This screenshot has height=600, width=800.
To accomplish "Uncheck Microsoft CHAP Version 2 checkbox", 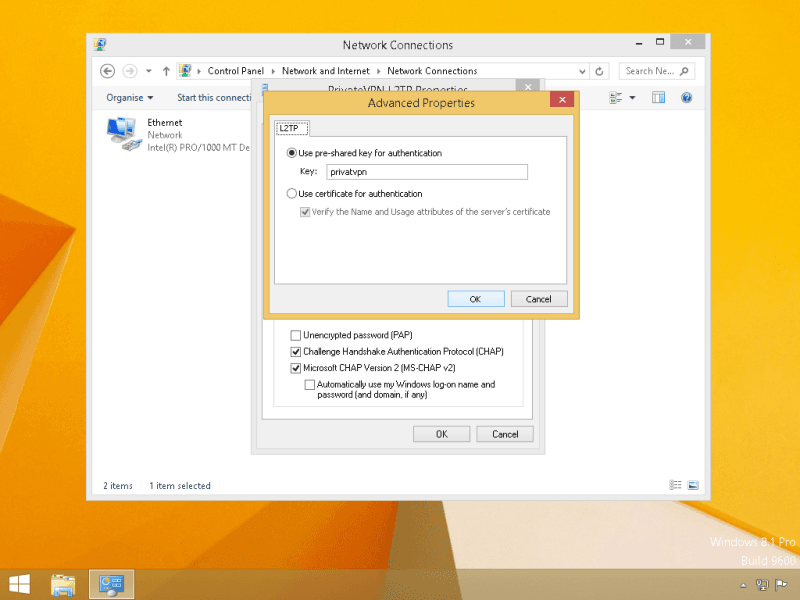I will pos(295,368).
